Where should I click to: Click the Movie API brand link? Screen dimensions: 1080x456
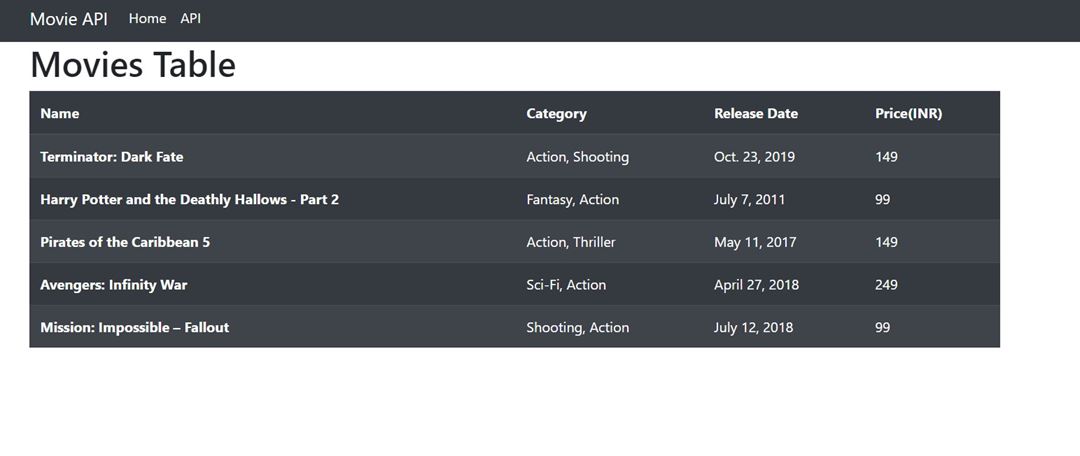(x=69, y=19)
